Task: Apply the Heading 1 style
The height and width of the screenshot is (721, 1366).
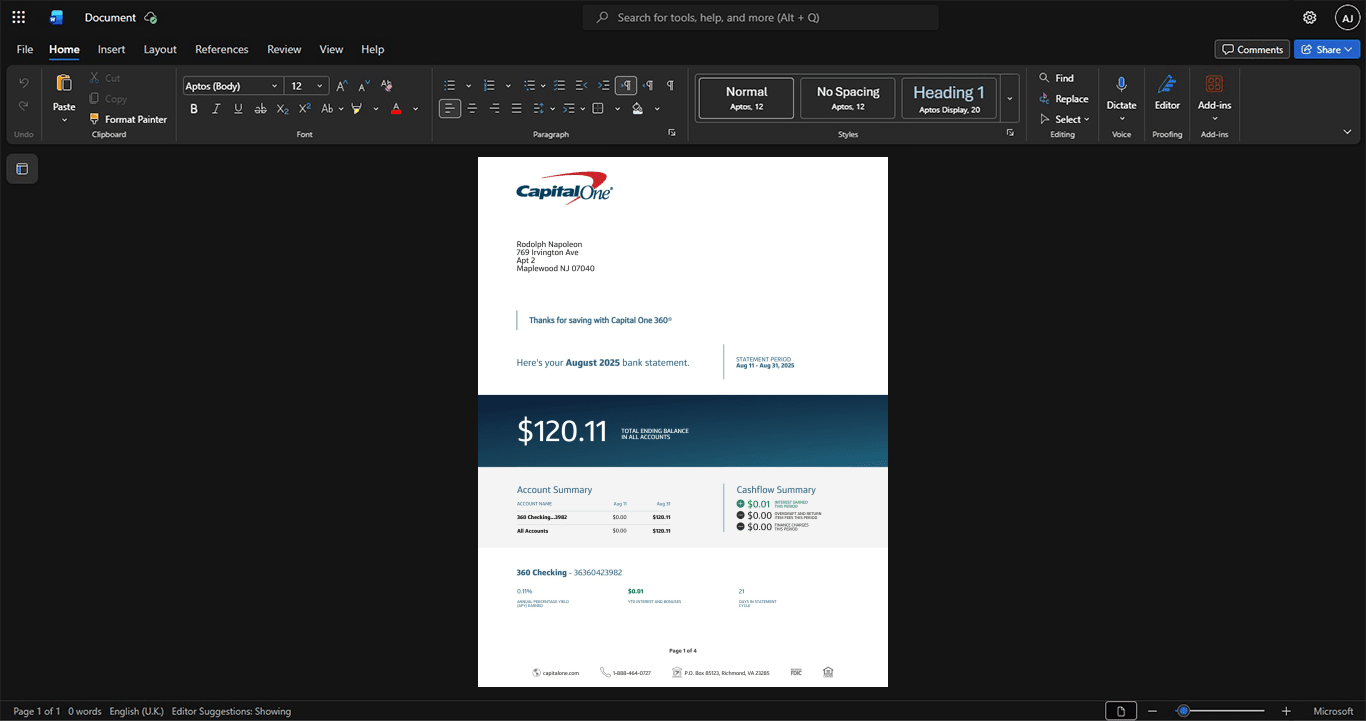Action: [x=949, y=98]
